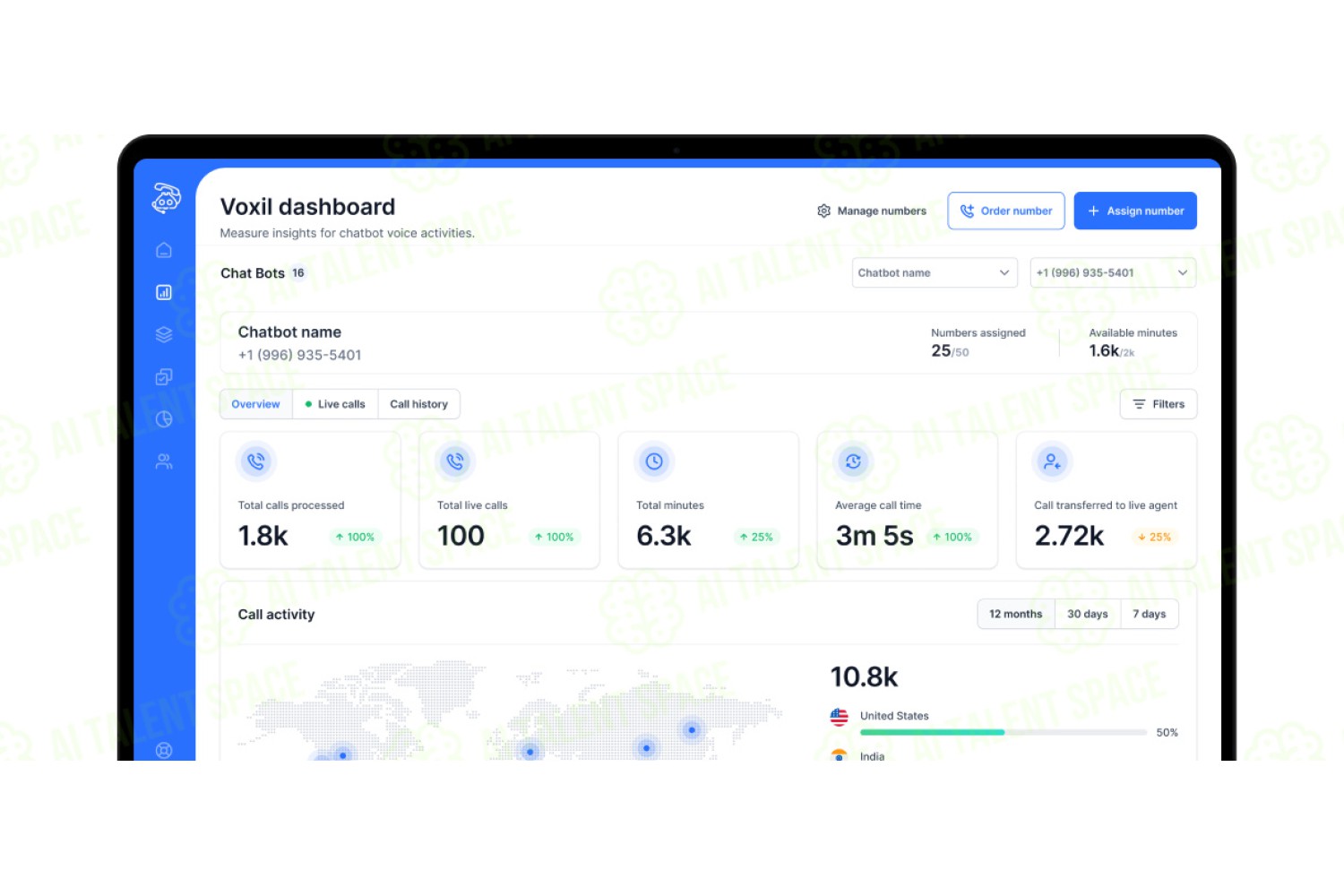1344x896 pixels.
Task: Click the Call transferred 25% decrease badge
Action: point(1154,537)
